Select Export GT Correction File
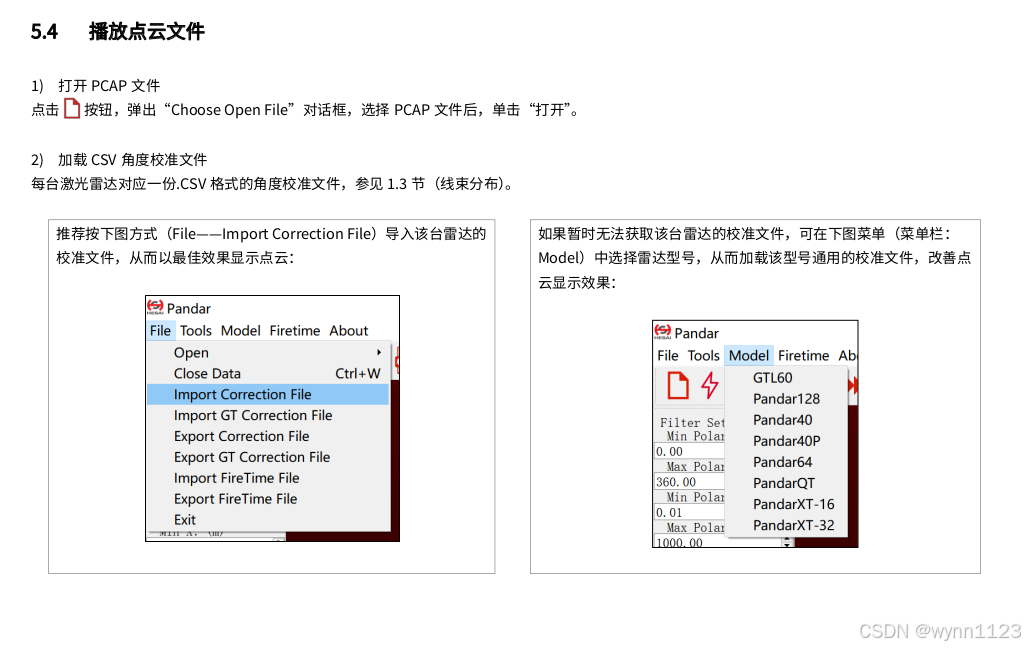This screenshot has height=649, width=1025. [x=268, y=457]
